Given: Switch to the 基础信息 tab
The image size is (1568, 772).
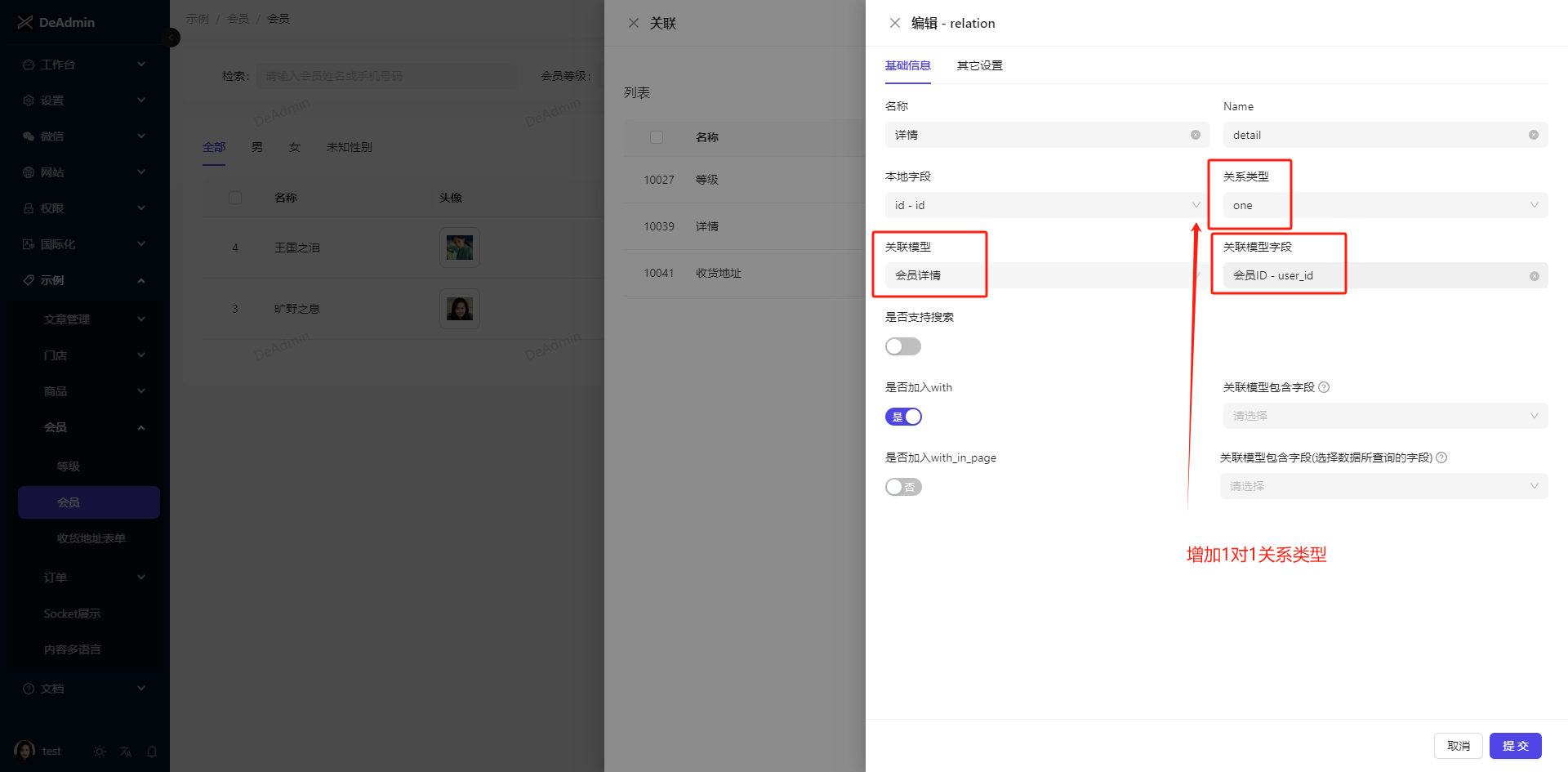Looking at the screenshot, I should point(908,65).
